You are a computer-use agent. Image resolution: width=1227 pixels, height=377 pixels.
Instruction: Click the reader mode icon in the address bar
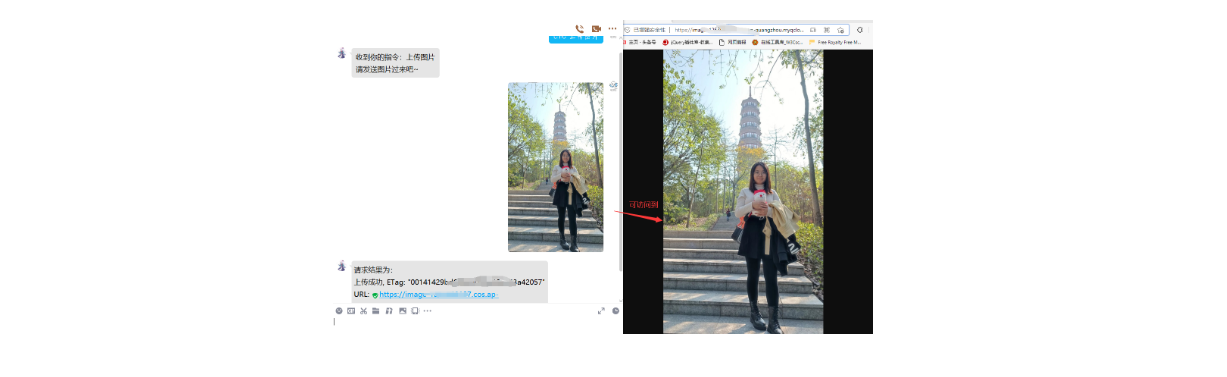[x=812, y=30]
